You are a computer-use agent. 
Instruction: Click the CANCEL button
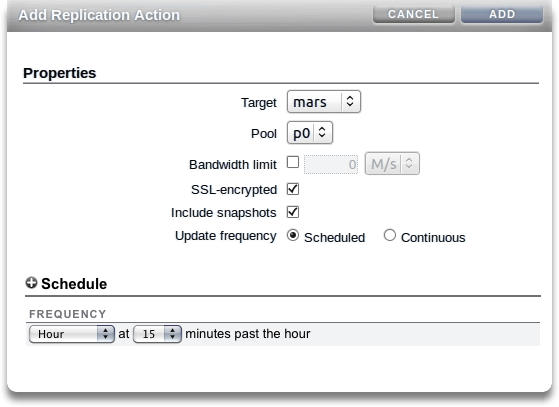coord(414,14)
